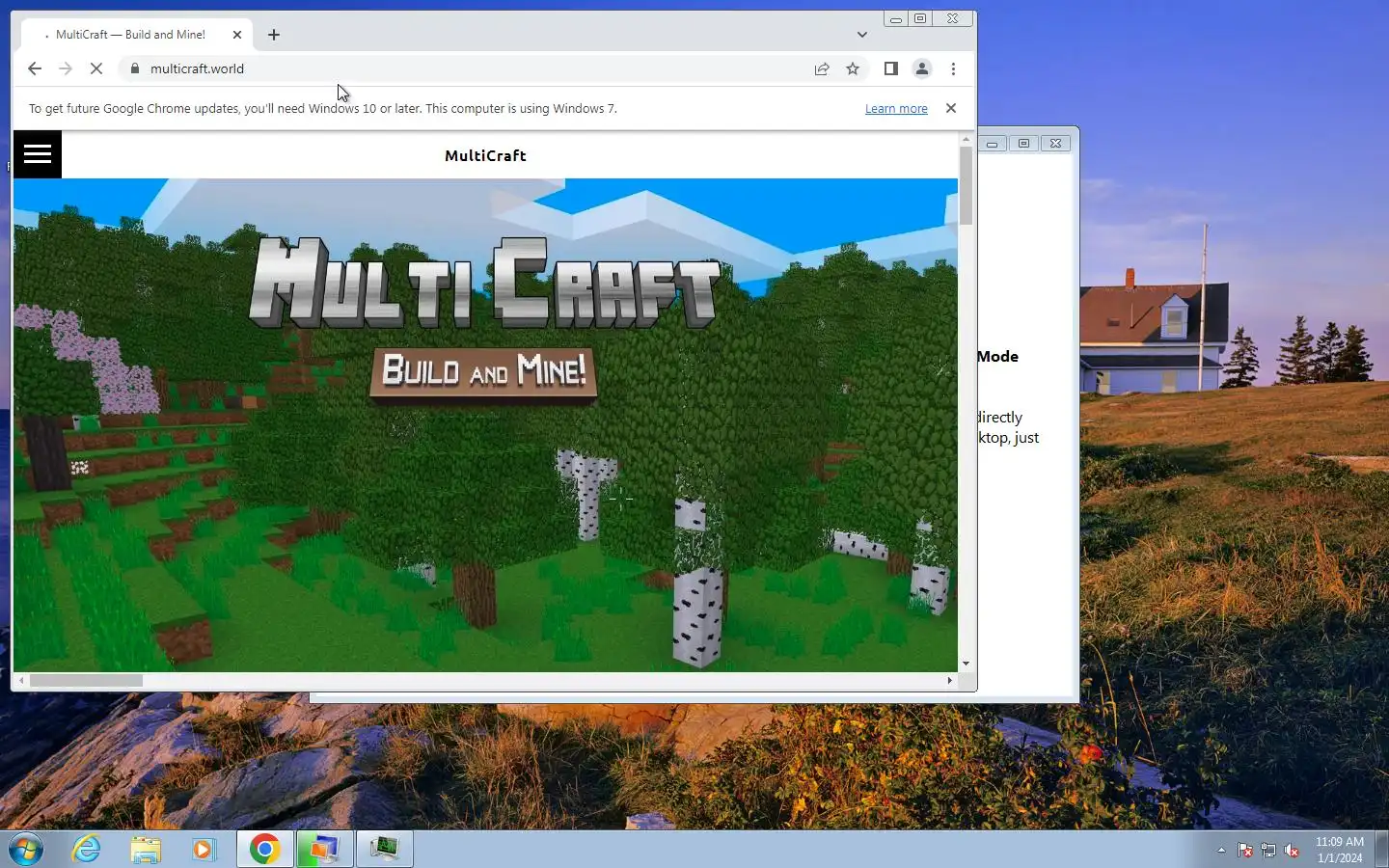Dismiss the Chrome update notification bar
Image resolution: width=1389 pixels, height=868 pixels.
coord(951,108)
